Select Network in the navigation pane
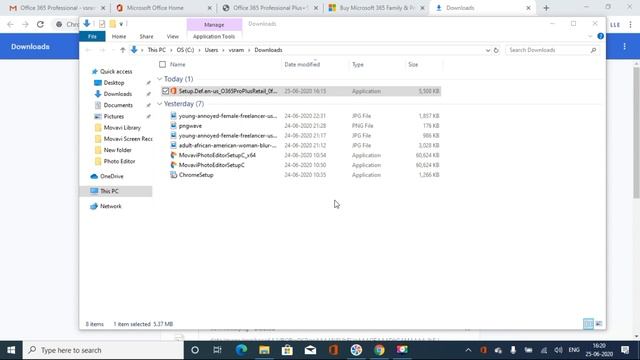 pyautogui.click(x=111, y=206)
